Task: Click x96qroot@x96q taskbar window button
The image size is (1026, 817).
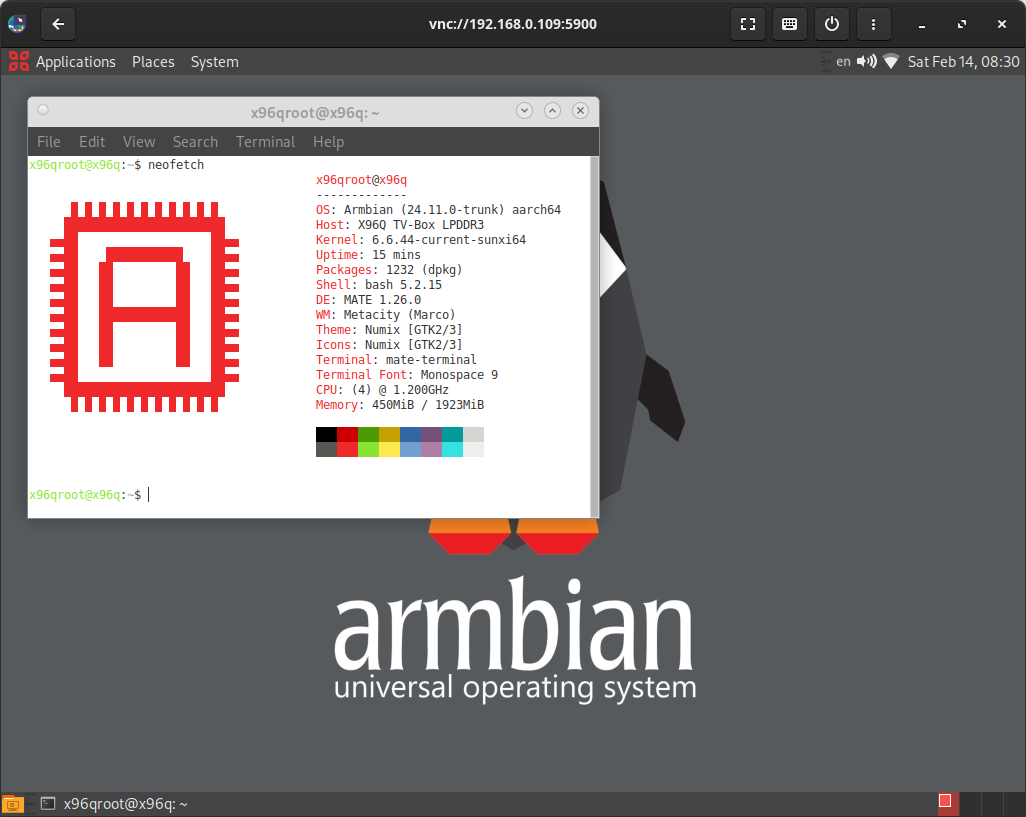Action: [x=115, y=804]
